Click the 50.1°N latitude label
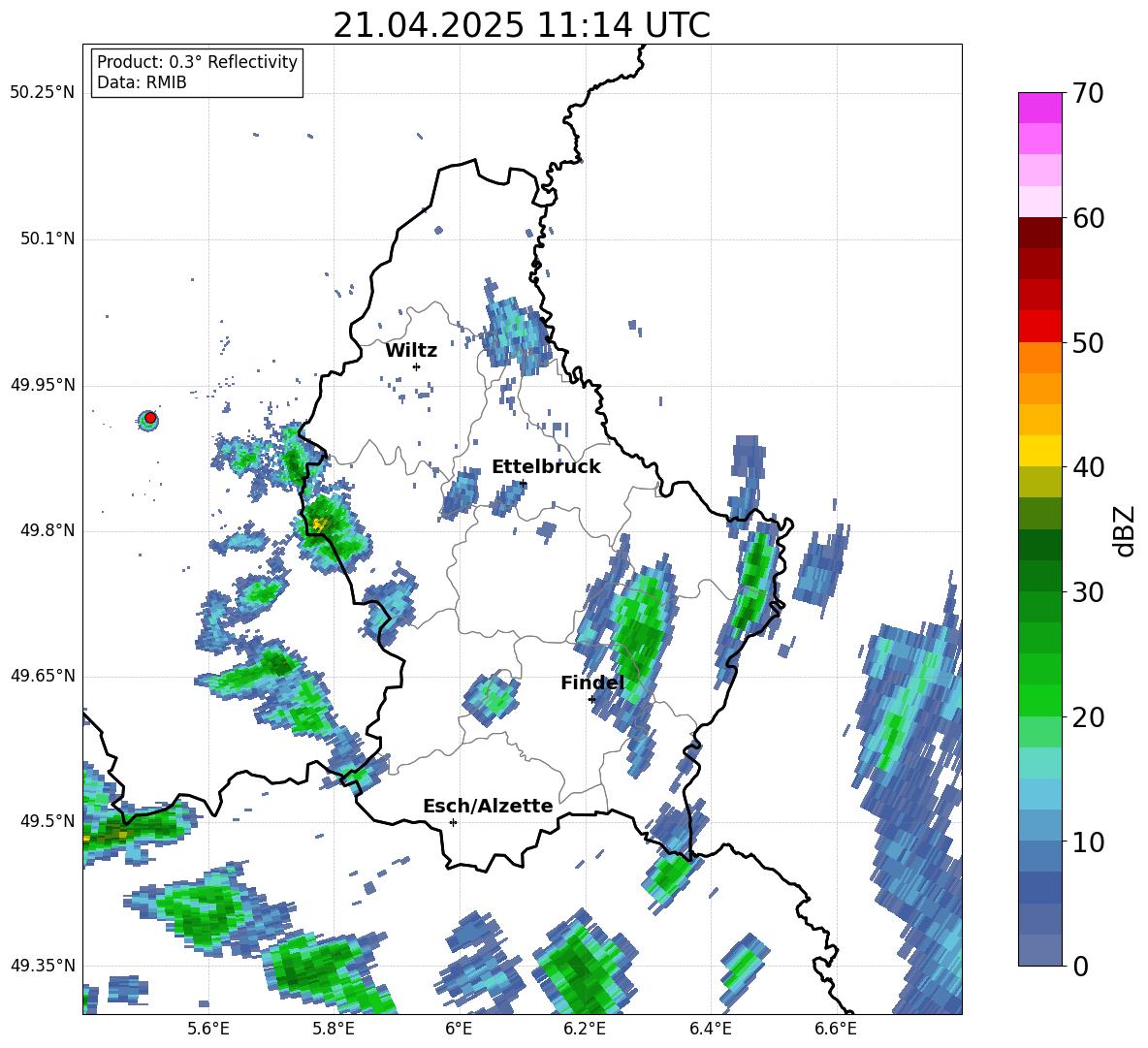The height and width of the screenshot is (1048, 1148). coord(48,239)
